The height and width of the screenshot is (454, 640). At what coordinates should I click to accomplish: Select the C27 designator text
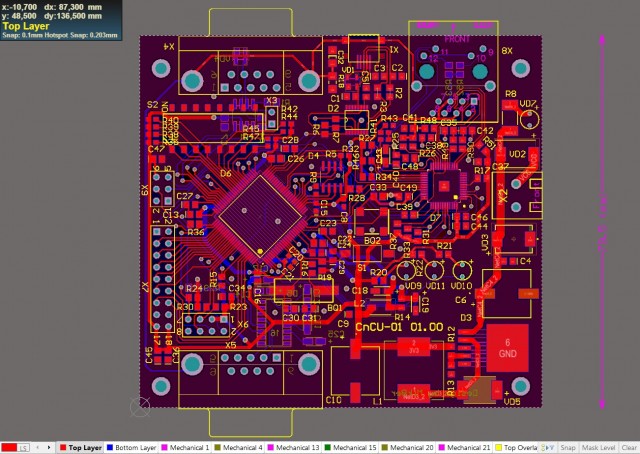pos(184,196)
